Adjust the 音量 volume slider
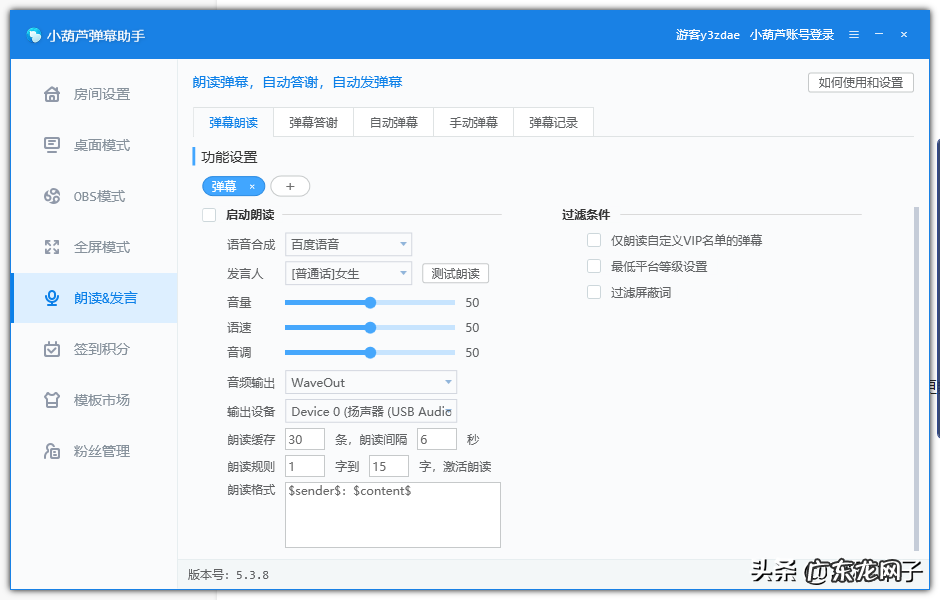Viewport: 940px width, 600px height. click(370, 302)
